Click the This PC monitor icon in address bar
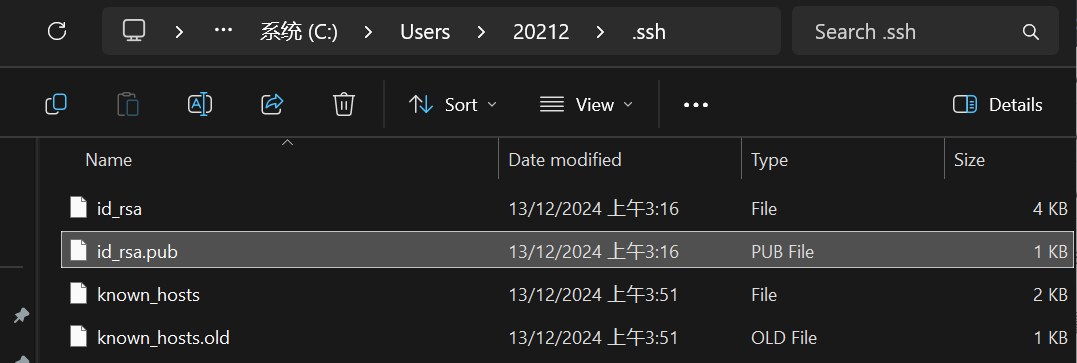The height and width of the screenshot is (363, 1077). (134, 31)
